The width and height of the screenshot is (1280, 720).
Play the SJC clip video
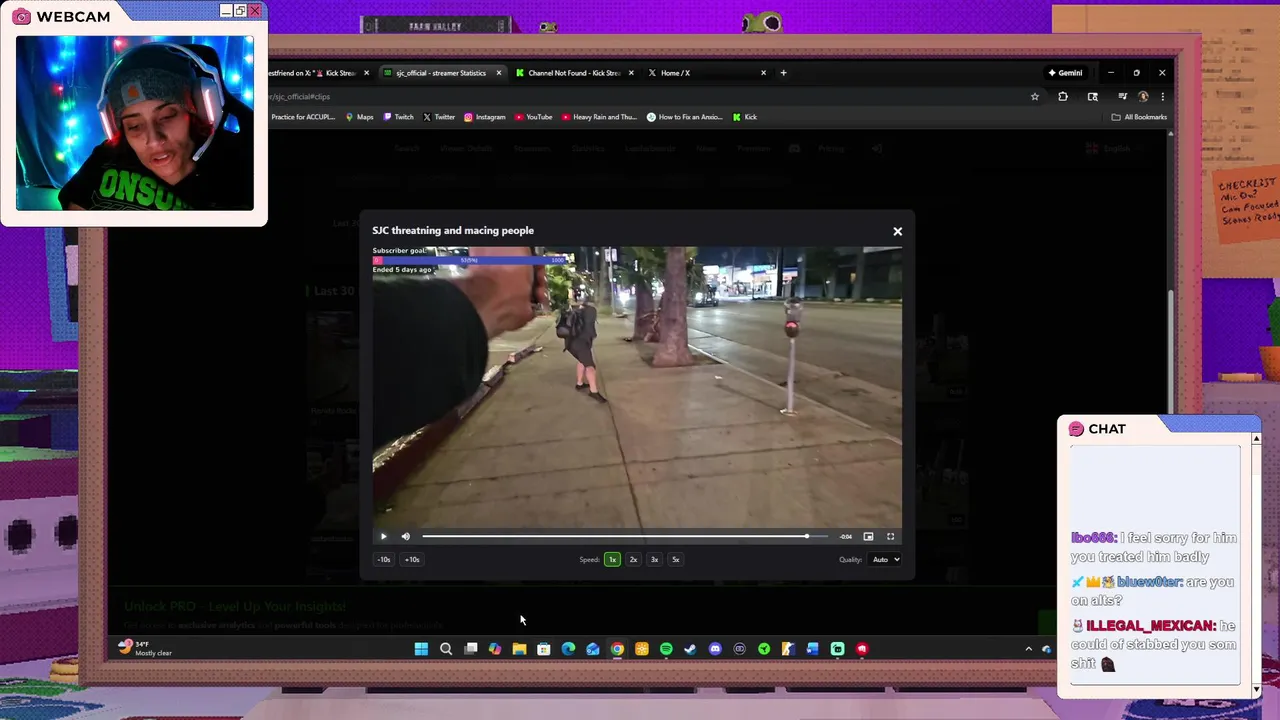(x=383, y=536)
